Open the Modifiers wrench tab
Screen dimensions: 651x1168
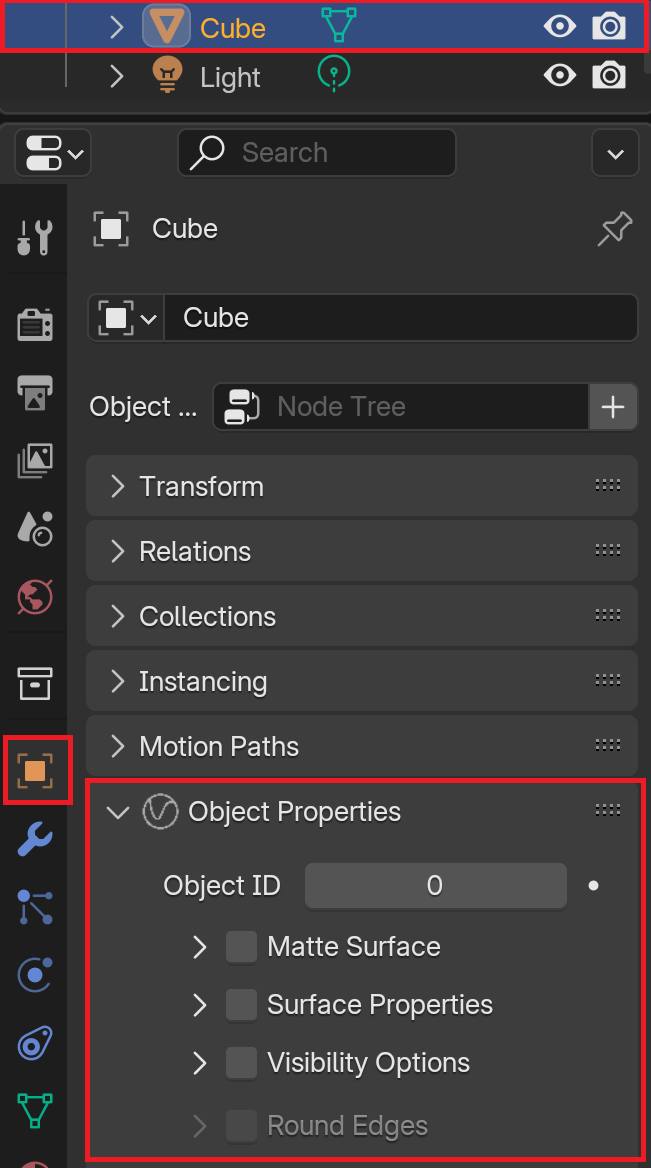coord(34,839)
